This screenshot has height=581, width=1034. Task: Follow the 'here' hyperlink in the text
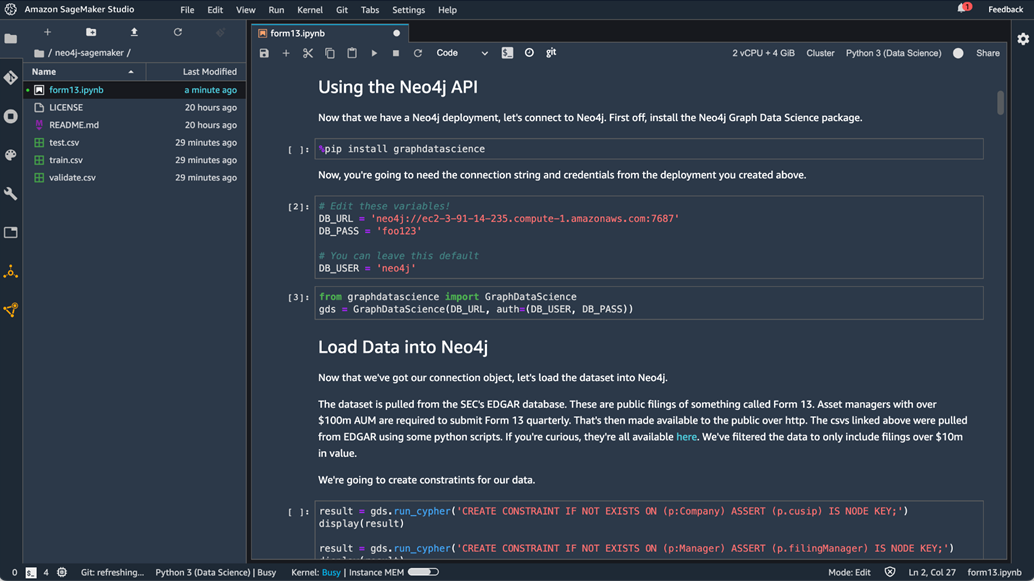tap(686, 437)
